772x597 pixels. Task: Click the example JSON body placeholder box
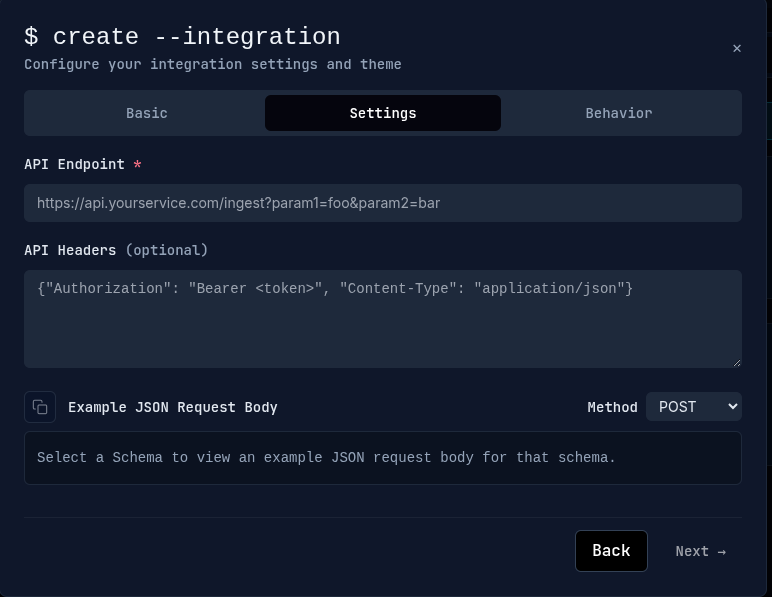coord(382,458)
